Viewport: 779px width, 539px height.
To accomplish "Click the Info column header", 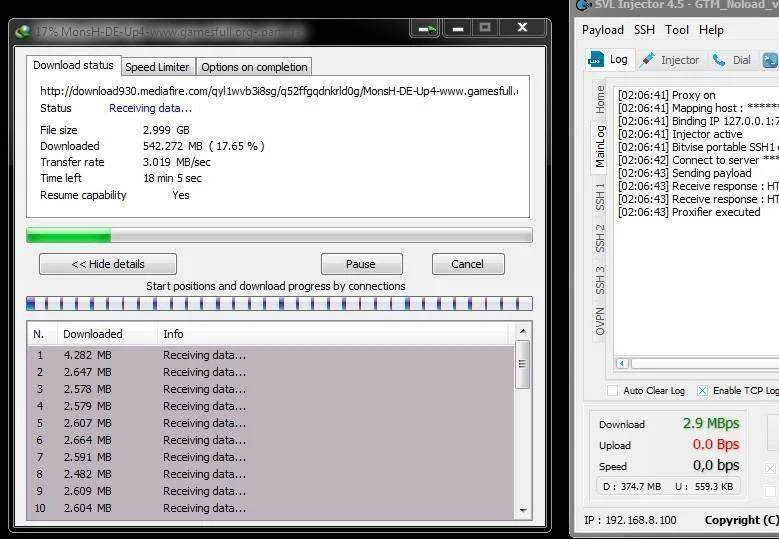I will [x=334, y=334].
